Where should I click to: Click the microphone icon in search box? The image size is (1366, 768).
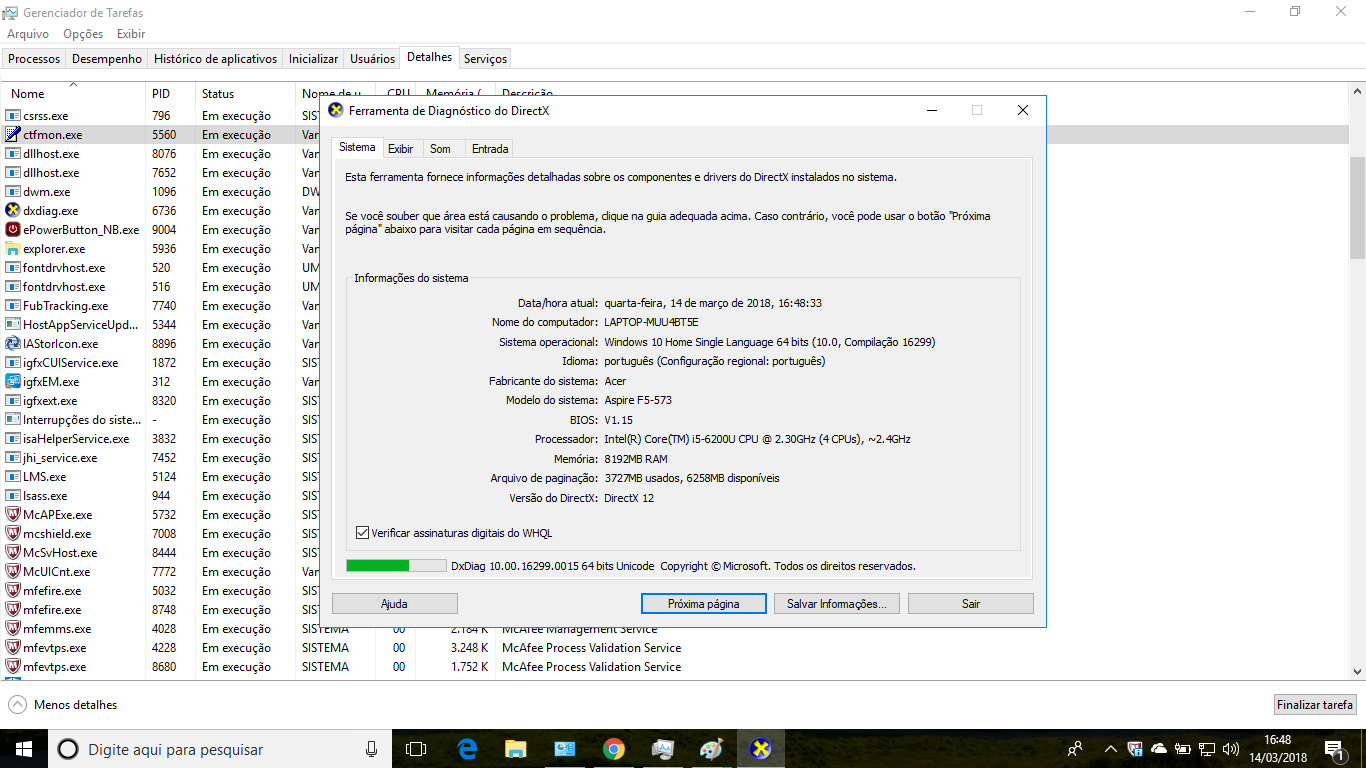coord(371,748)
